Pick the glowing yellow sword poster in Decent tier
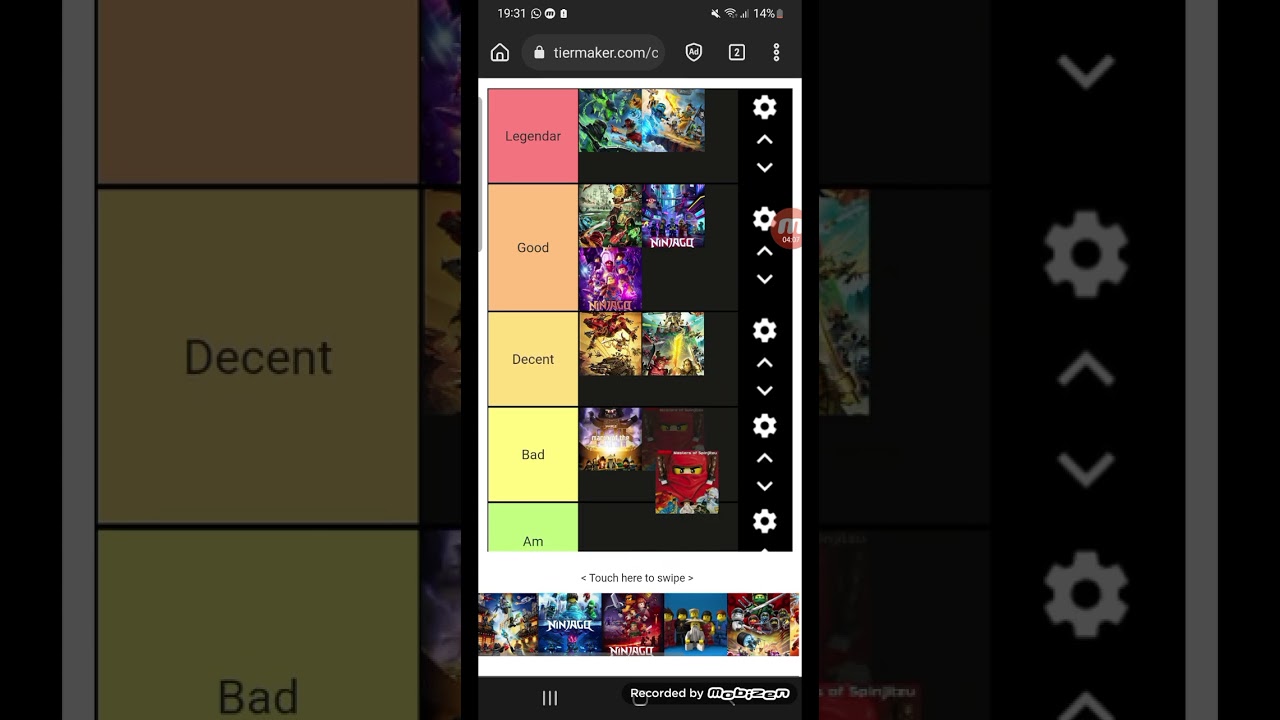This screenshot has height=720, width=1280. pos(673,344)
